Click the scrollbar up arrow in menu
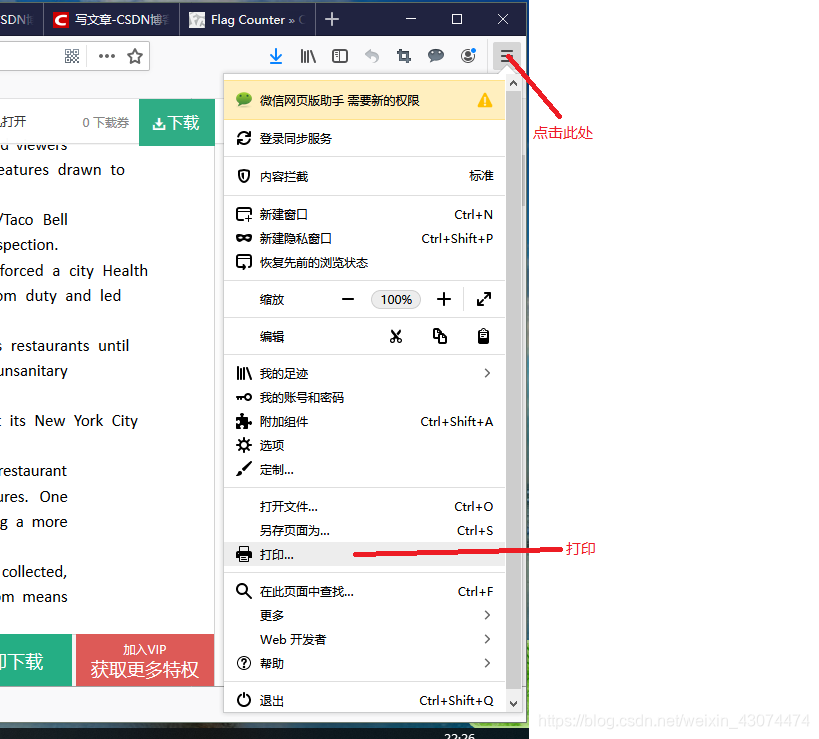 click(513, 84)
